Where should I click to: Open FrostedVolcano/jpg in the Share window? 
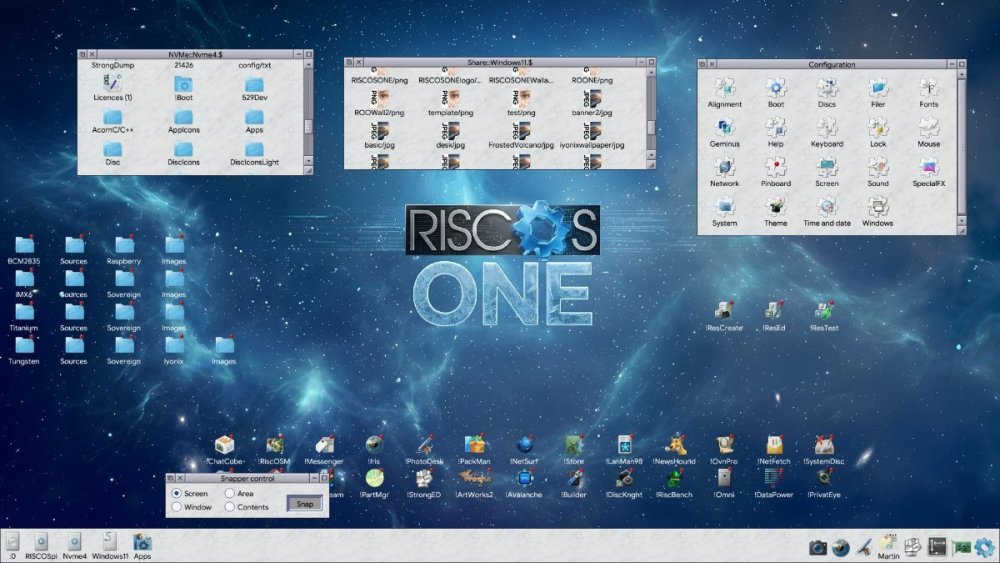[521, 136]
